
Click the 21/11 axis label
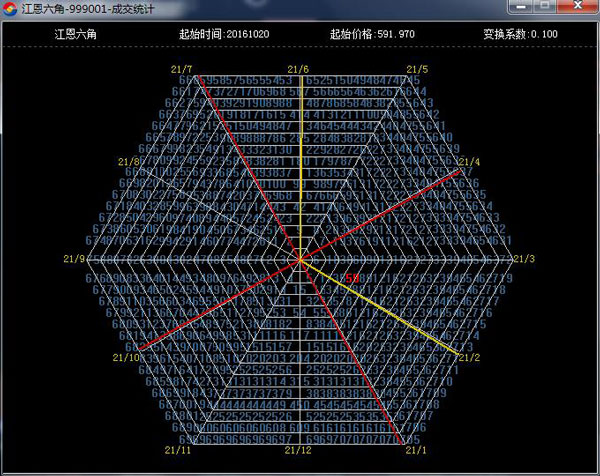tap(178, 450)
